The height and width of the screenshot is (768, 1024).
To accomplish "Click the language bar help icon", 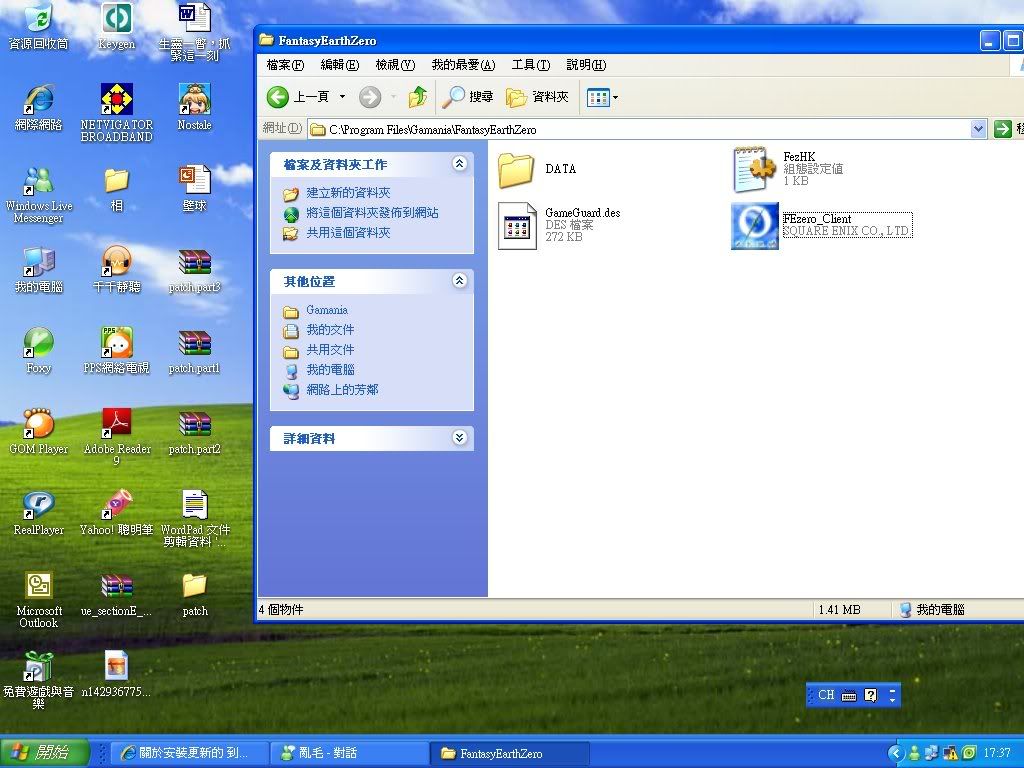I will coord(871,695).
